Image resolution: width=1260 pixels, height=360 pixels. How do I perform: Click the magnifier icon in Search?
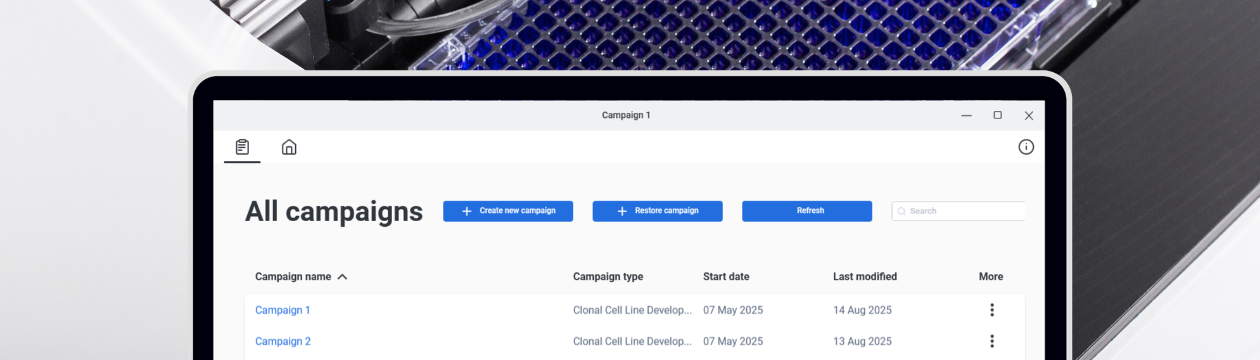click(x=901, y=212)
